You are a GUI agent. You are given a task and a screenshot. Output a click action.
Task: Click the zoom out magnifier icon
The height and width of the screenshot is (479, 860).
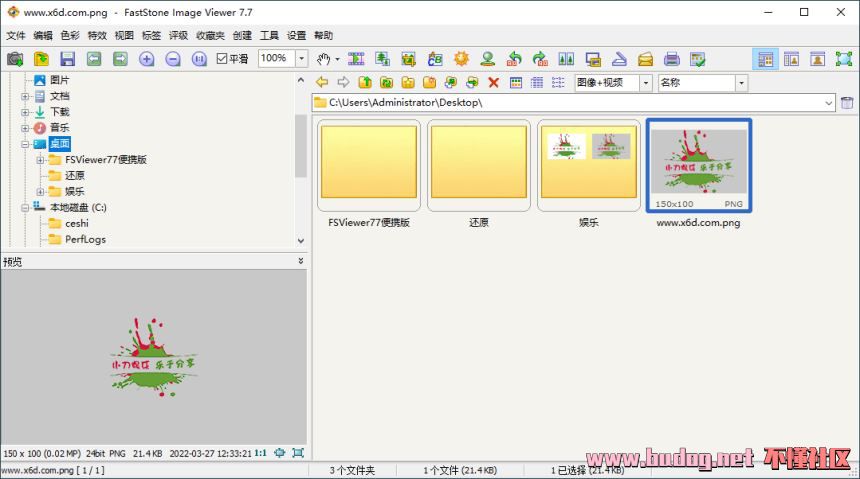click(x=172, y=59)
